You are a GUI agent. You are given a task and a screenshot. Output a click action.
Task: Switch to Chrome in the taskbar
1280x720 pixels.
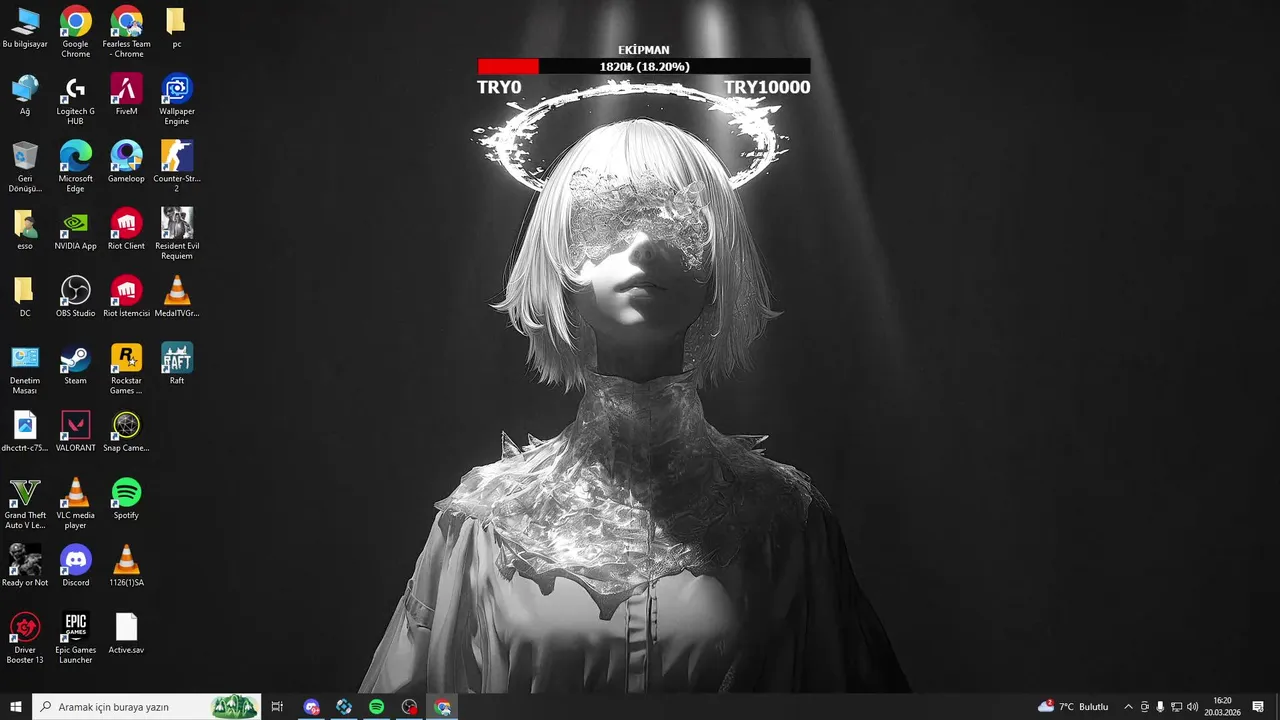point(442,707)
